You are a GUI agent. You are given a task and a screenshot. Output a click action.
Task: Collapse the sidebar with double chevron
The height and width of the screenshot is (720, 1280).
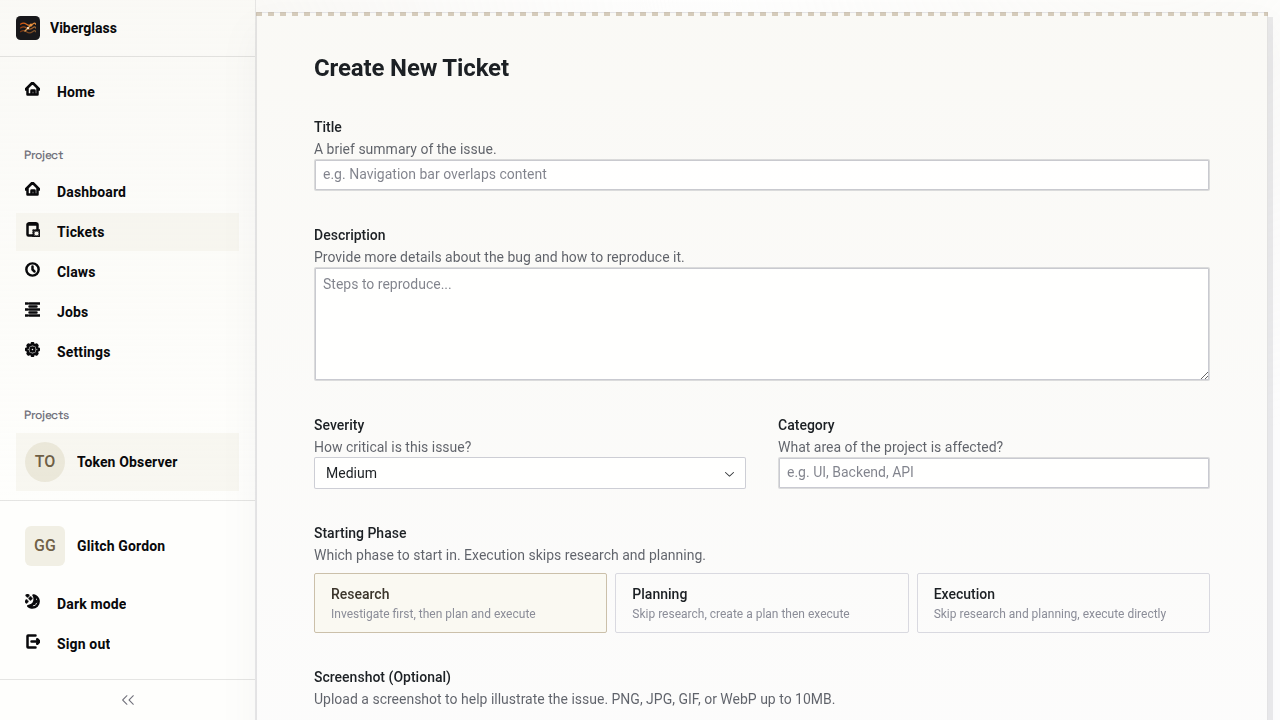point(128,700)
